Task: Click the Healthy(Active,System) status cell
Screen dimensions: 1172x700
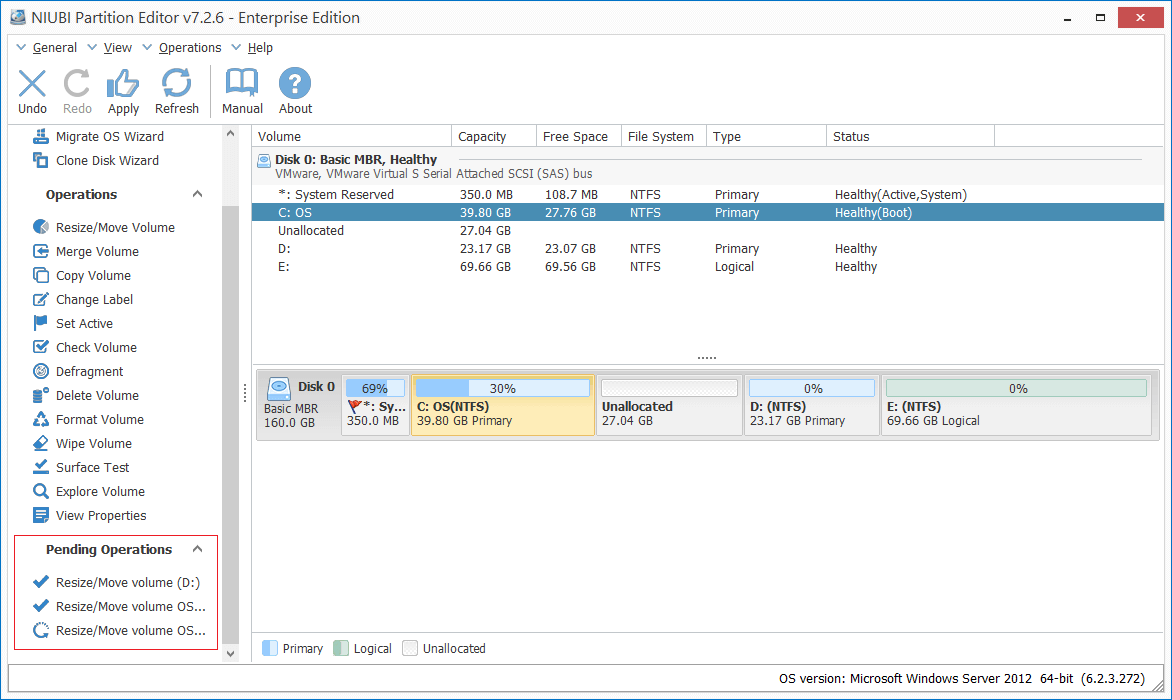Action: coord(901,194)
